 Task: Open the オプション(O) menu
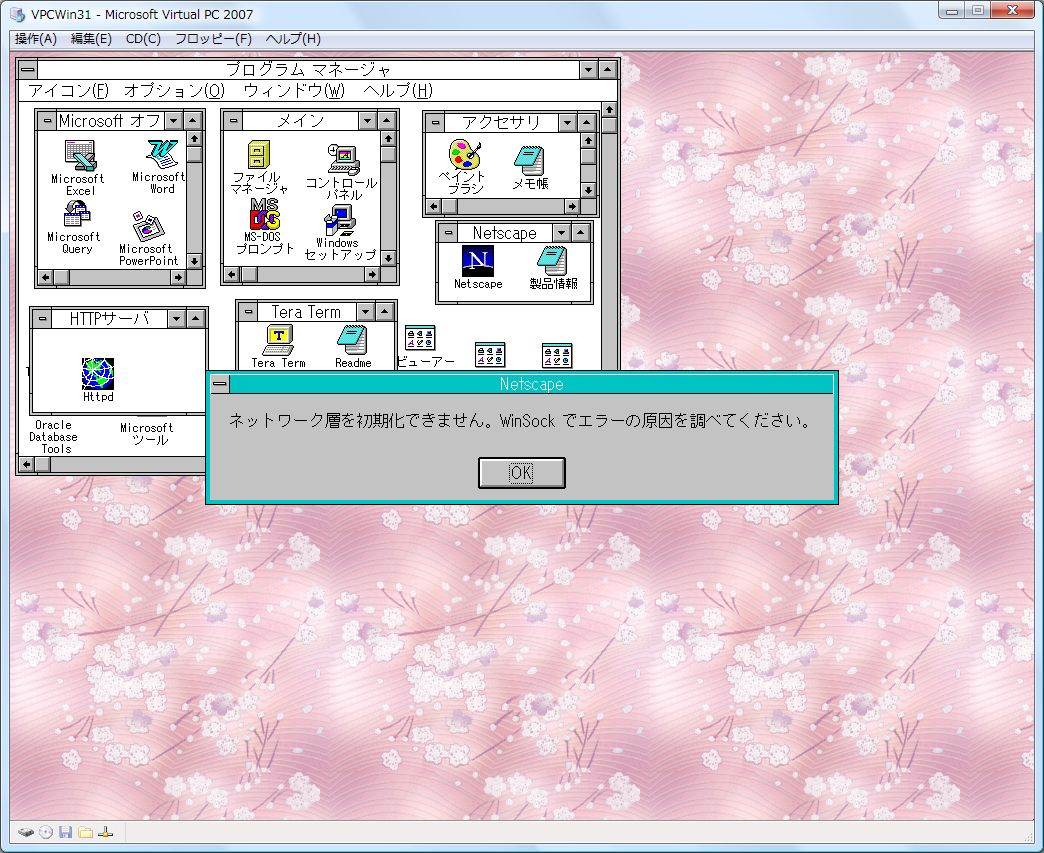point(174,91)
